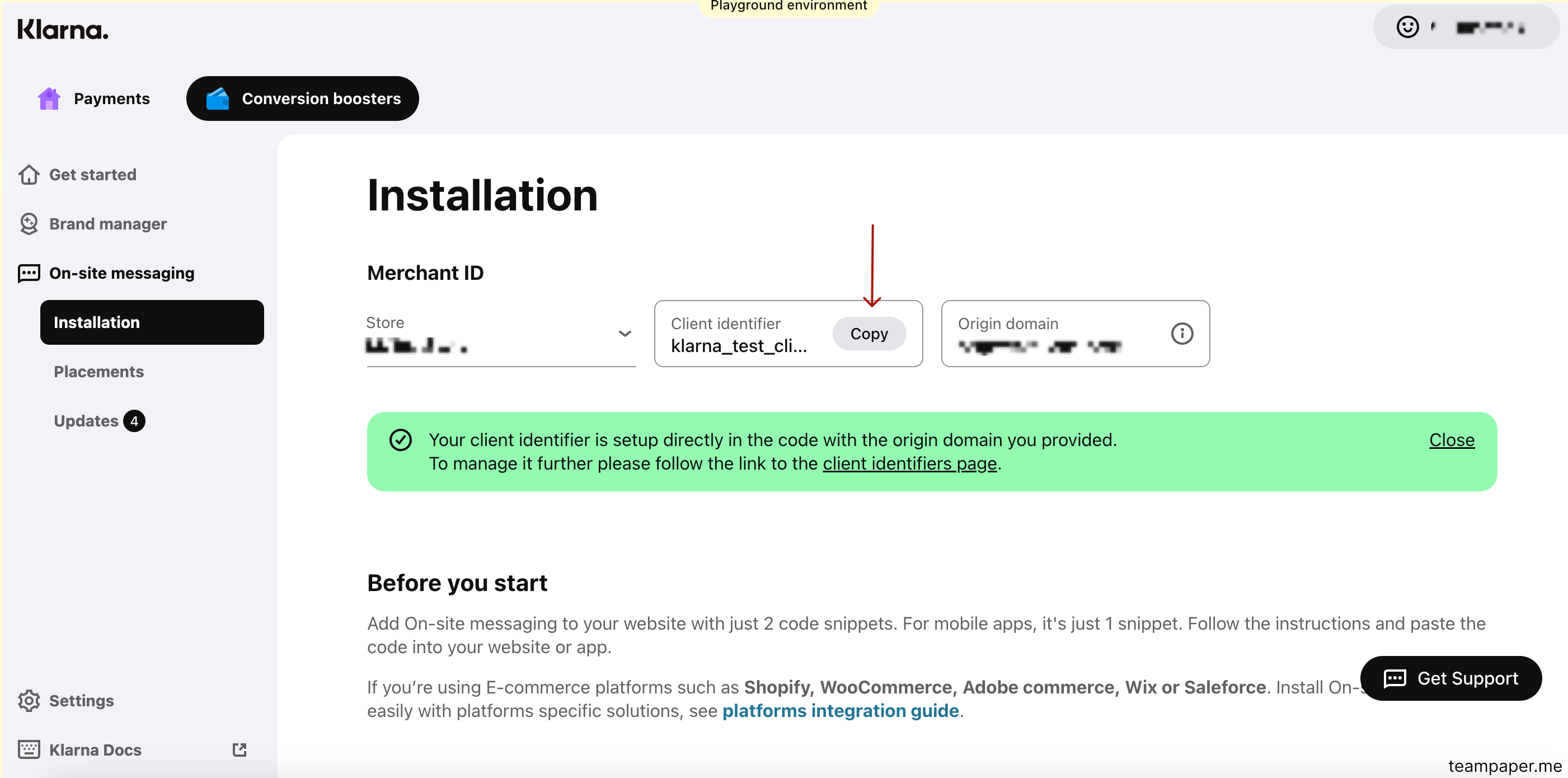Click the checkmark icon in green banner
Viewport: 1568px width, 778px height.
[x=401, y=440]
